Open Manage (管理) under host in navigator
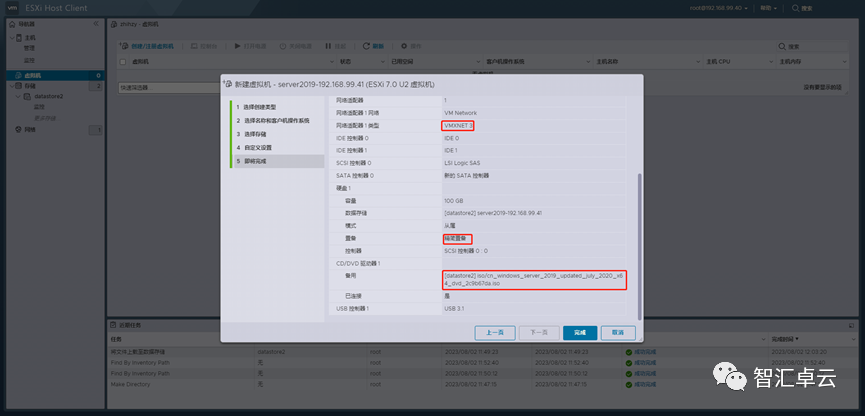 [x=29, y=49]
